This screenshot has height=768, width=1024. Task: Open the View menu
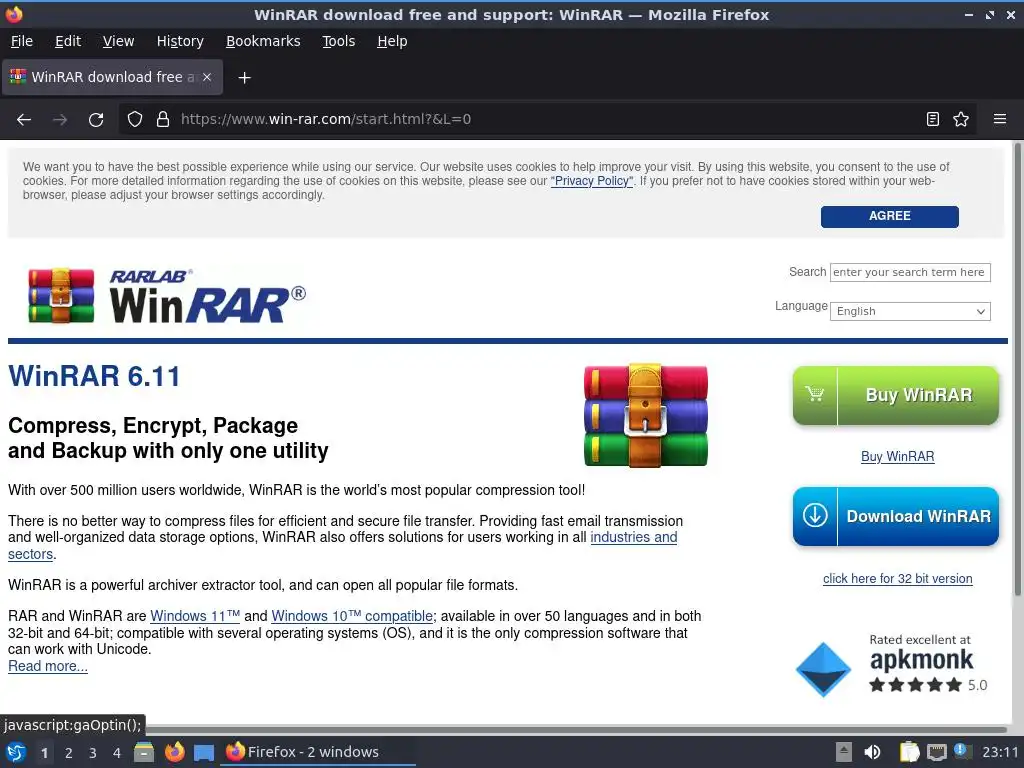118,41
